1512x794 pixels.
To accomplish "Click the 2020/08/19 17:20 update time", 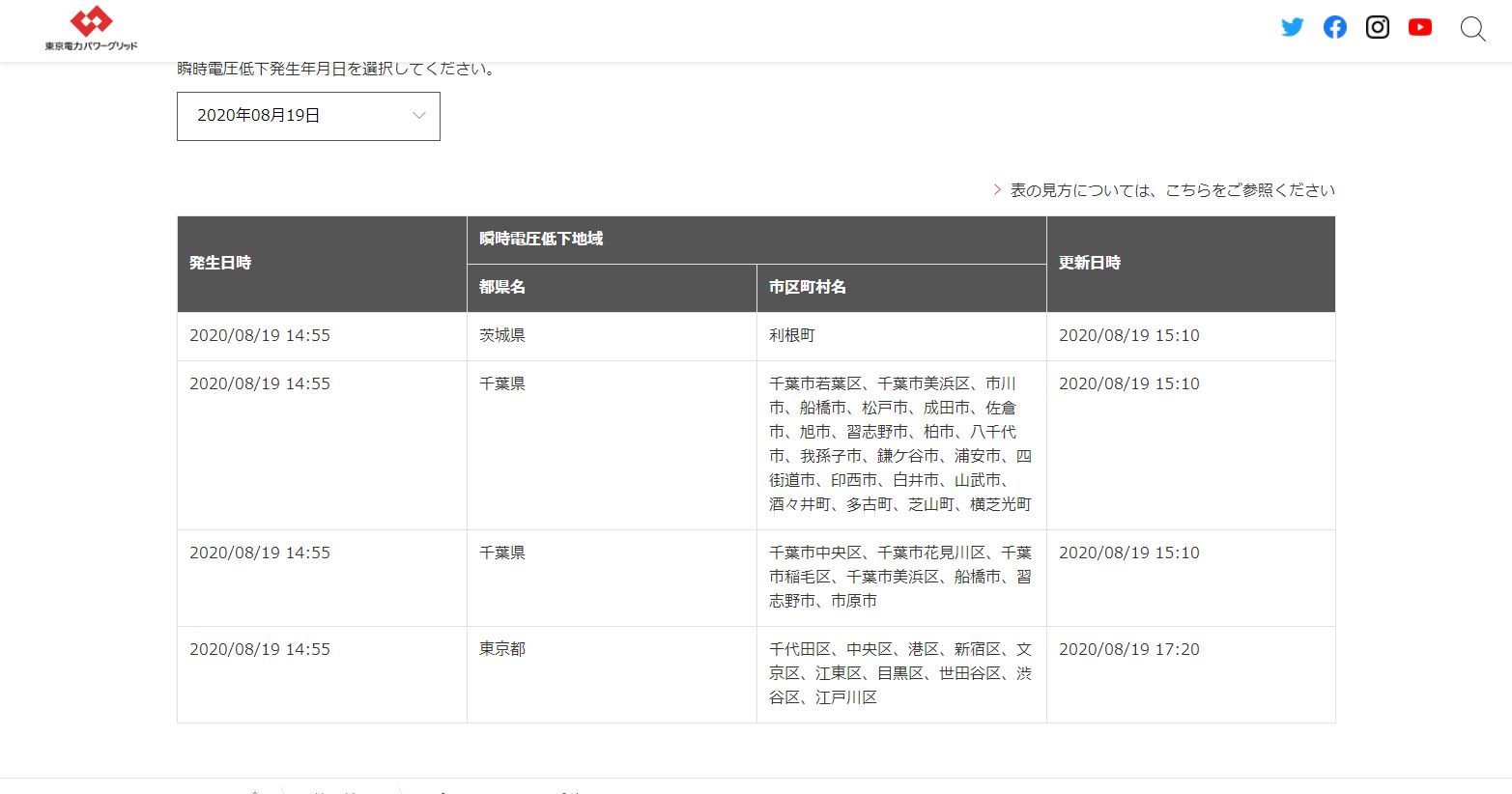I will click(1128, 649).
